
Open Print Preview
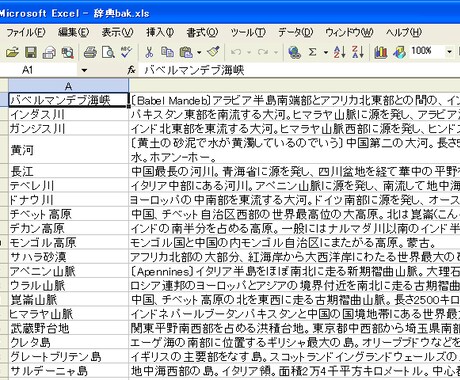[x=108, y=52]
